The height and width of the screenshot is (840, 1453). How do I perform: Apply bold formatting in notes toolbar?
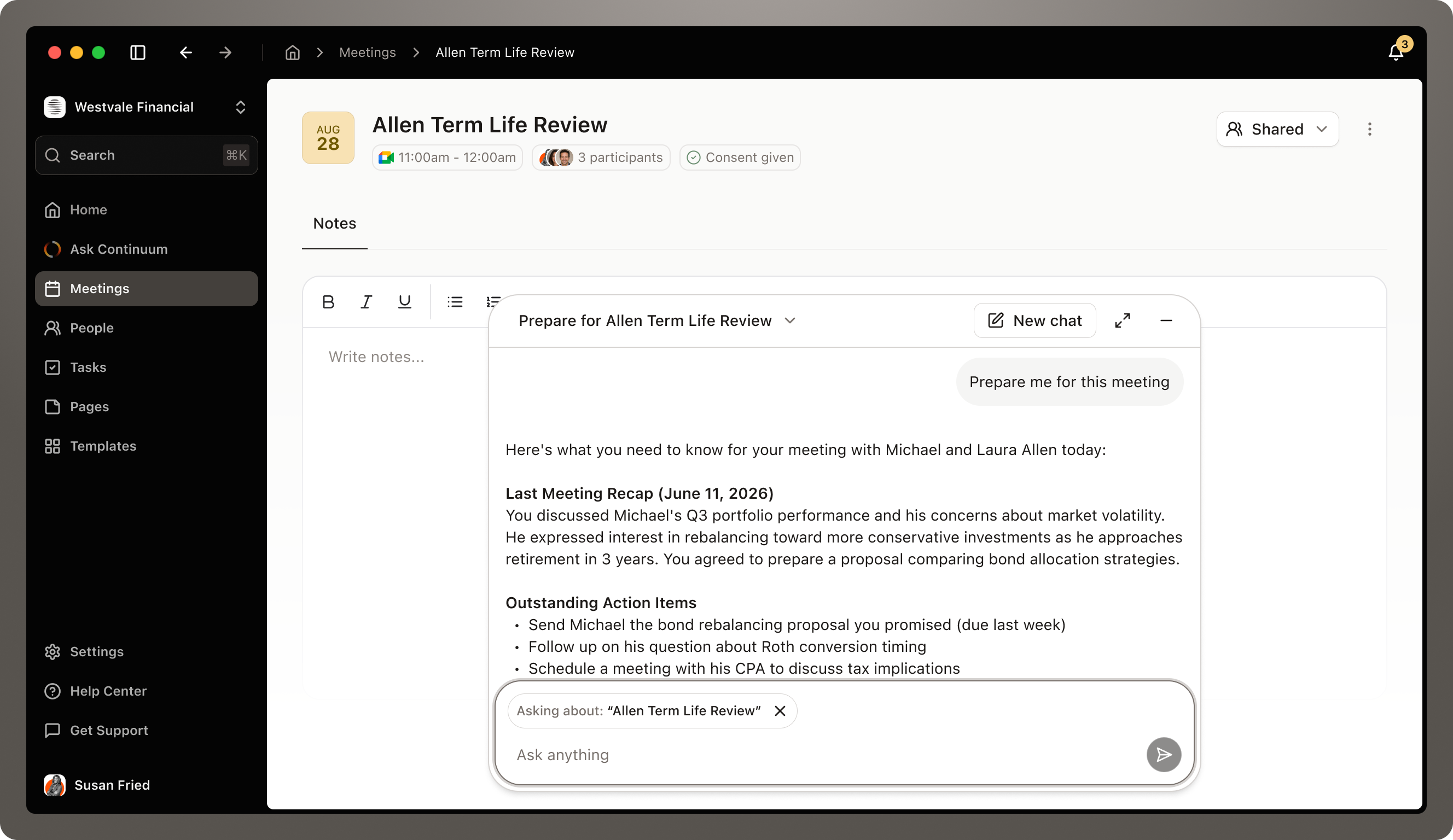(x=328, y=301)
